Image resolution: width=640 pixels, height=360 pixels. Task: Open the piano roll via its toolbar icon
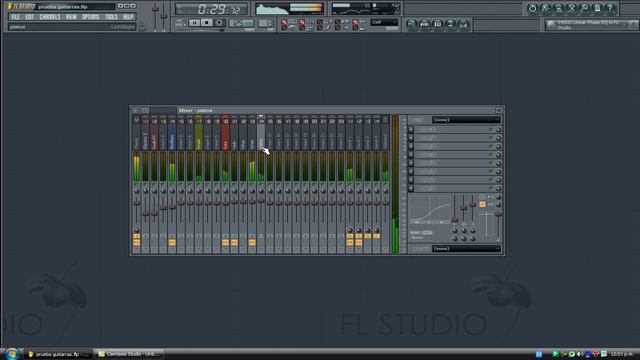pos(438,24)
